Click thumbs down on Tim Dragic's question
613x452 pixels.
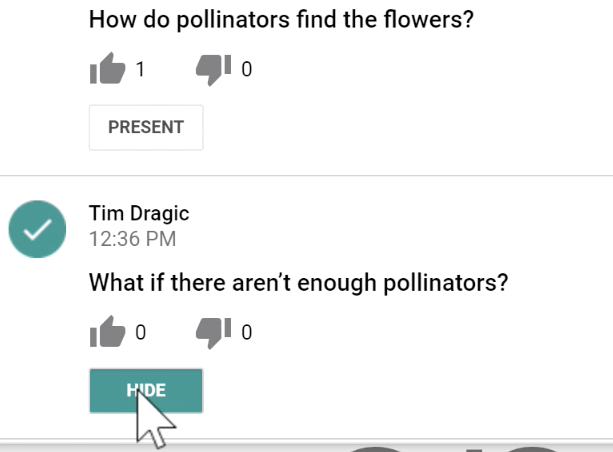[213, 332]
